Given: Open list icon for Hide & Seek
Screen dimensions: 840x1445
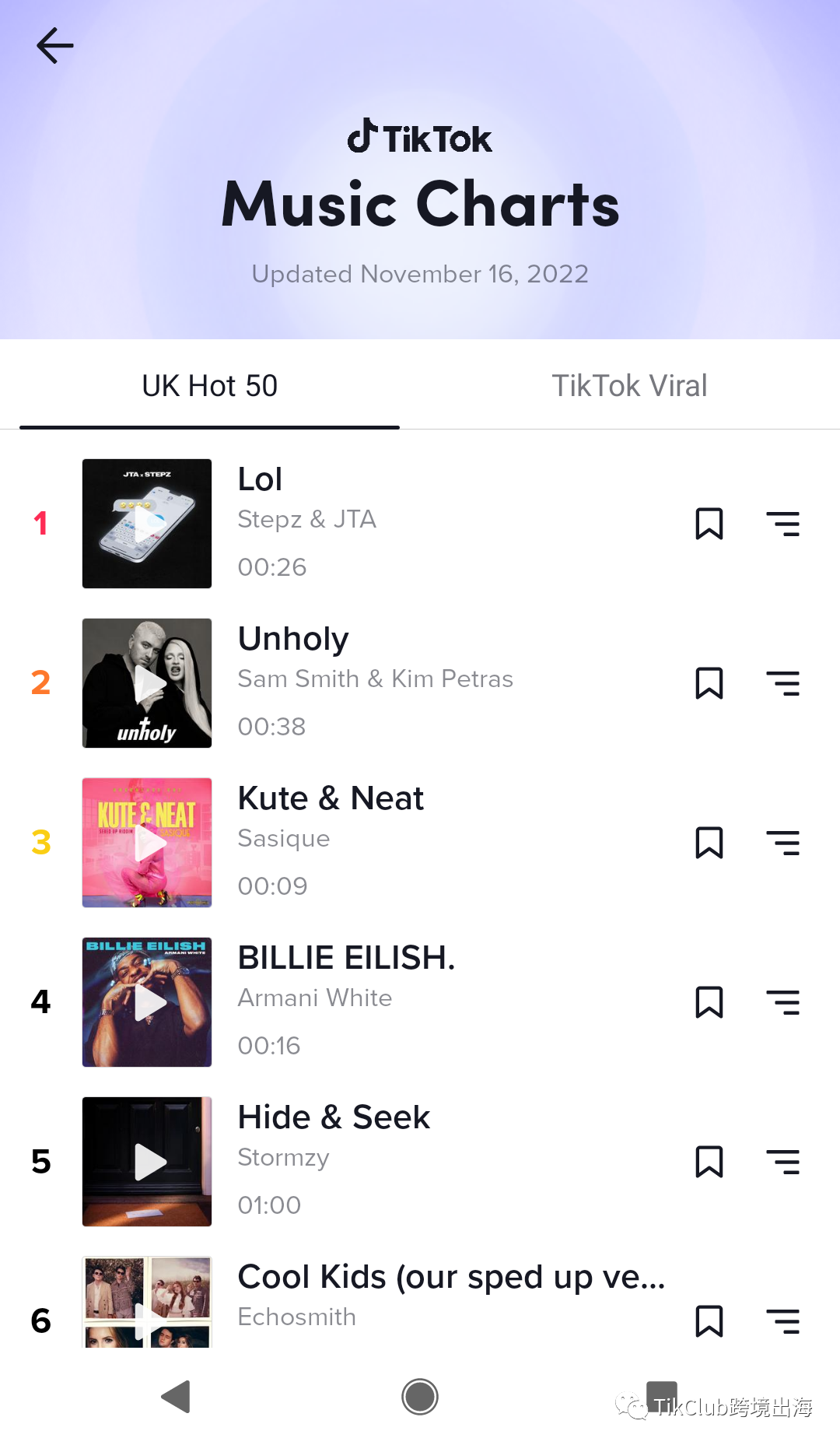Looking at the screenshot, I should point(782,1162).
